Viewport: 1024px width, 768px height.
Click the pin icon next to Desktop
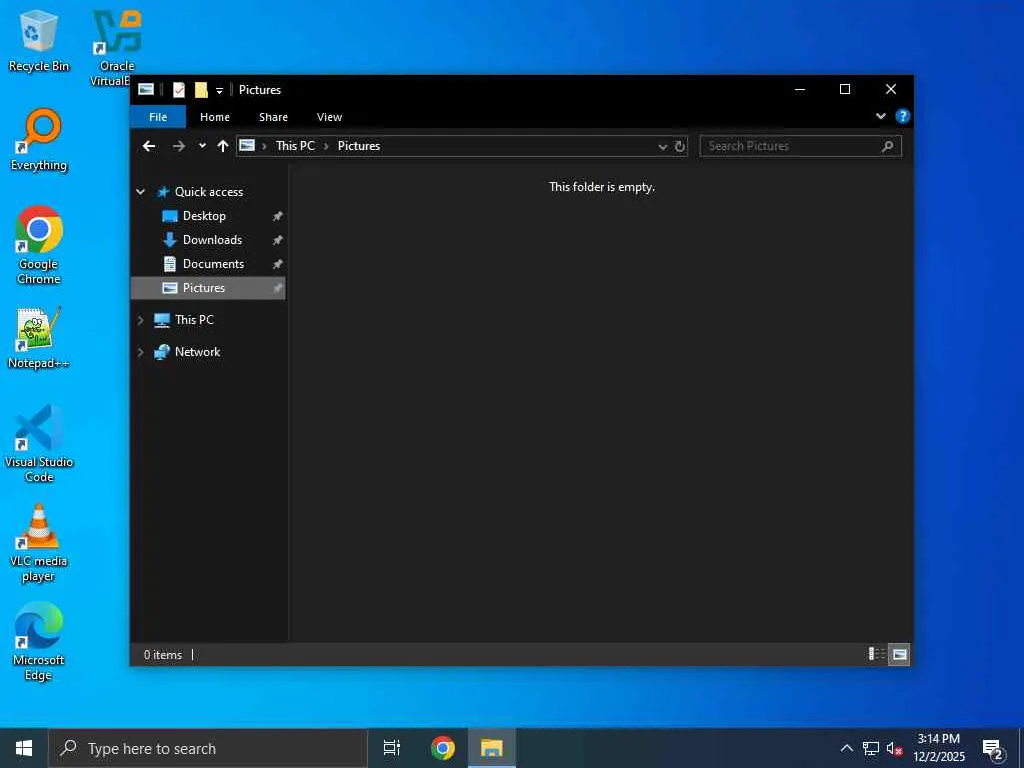[x=278, y=216]
